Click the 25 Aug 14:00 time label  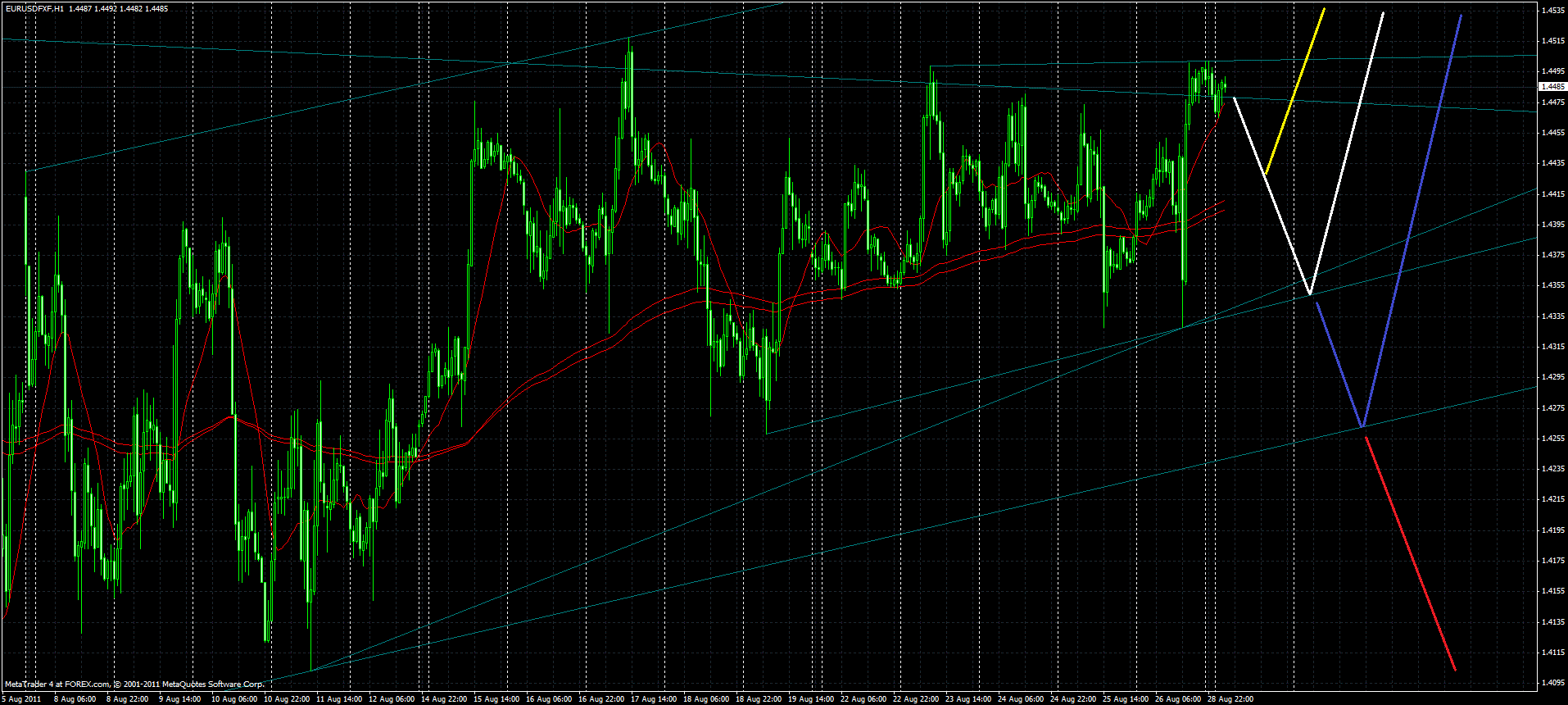pyautogui.click(x=1126, y=699)
